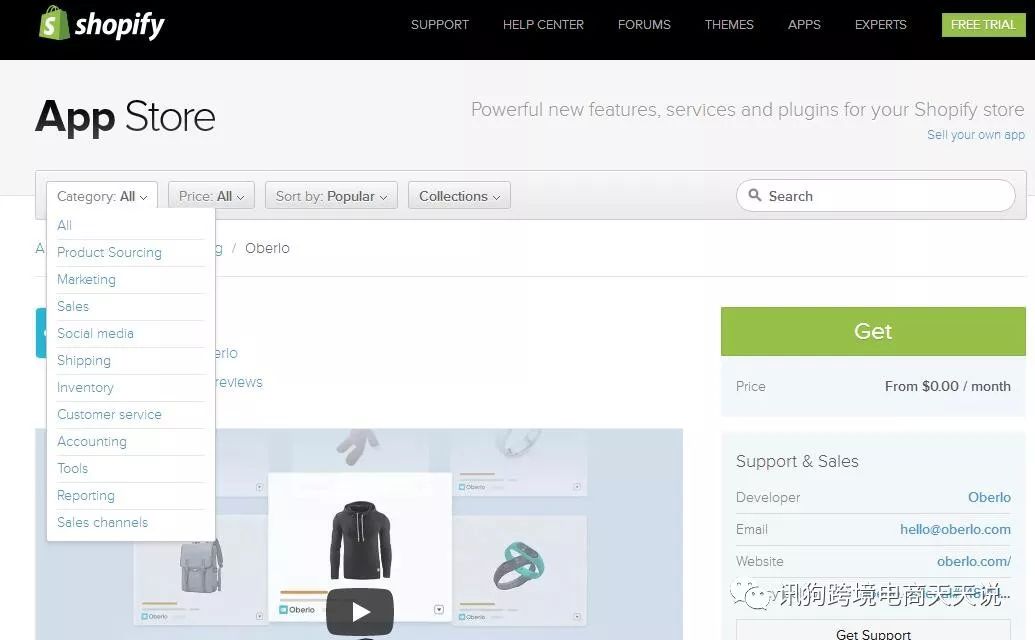This screenshot has height=640, width=1035.
Task: Click the App Store heading
Action: (125, 117)
